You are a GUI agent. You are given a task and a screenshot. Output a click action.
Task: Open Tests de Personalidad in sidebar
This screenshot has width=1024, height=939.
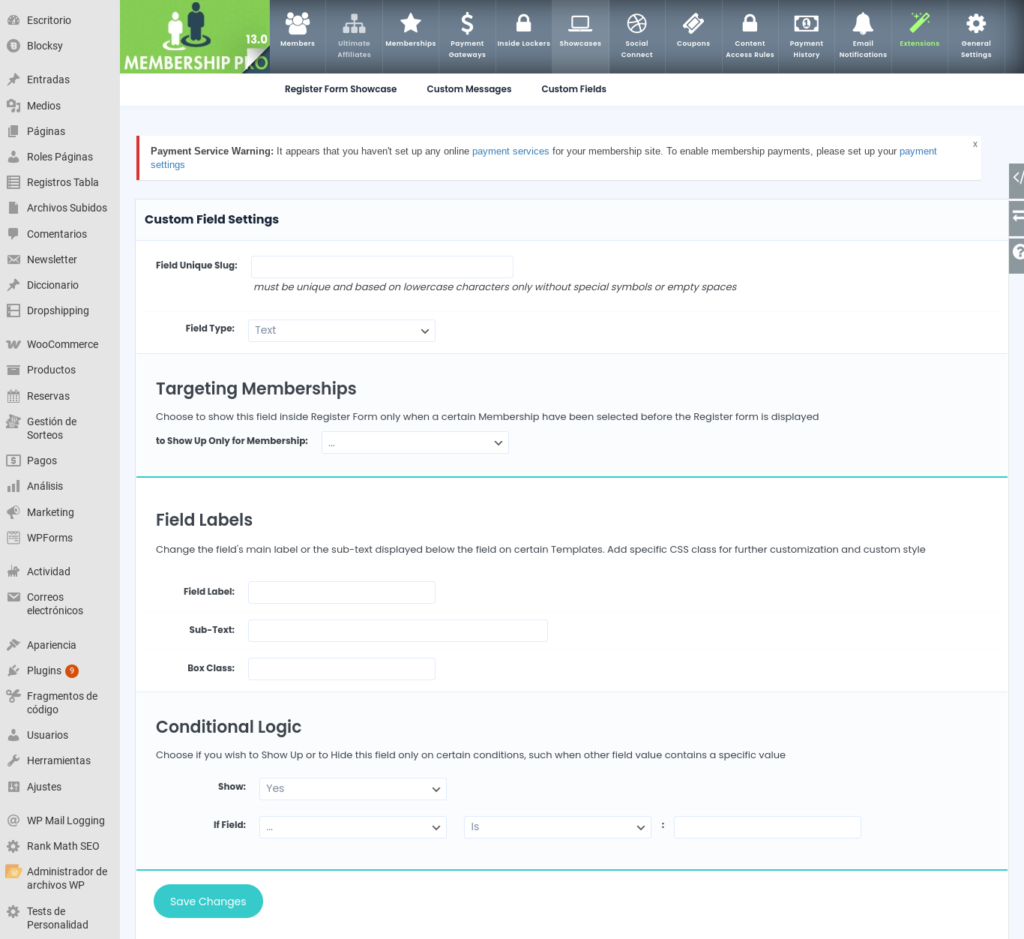[x=59, y=918]
